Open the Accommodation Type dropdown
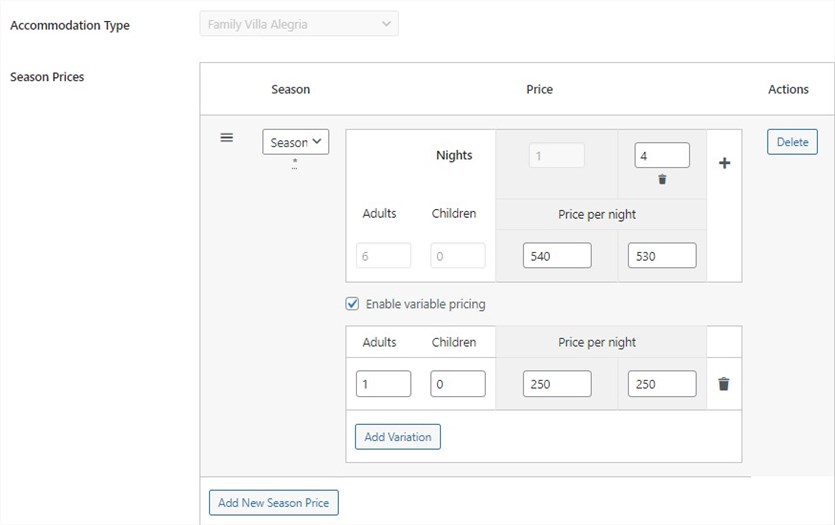The height and width of the screenshot is (525, 835). tap(299, 24)
